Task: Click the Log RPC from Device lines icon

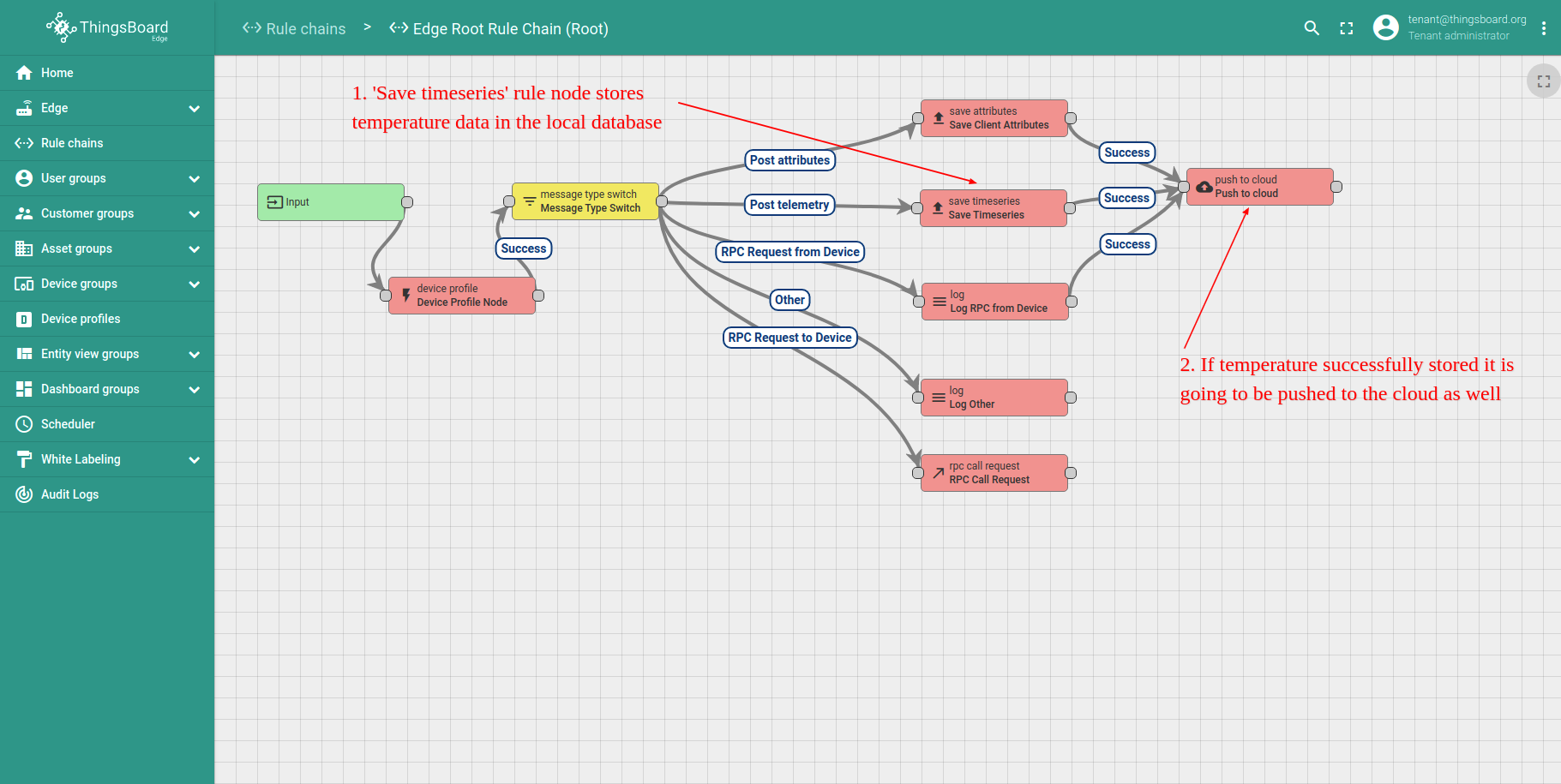Action: click(x=940, y=302)
